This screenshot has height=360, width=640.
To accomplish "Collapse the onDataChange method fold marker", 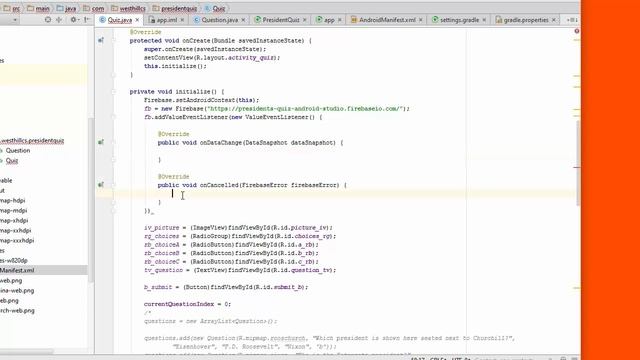I will (x=114, y=142).
